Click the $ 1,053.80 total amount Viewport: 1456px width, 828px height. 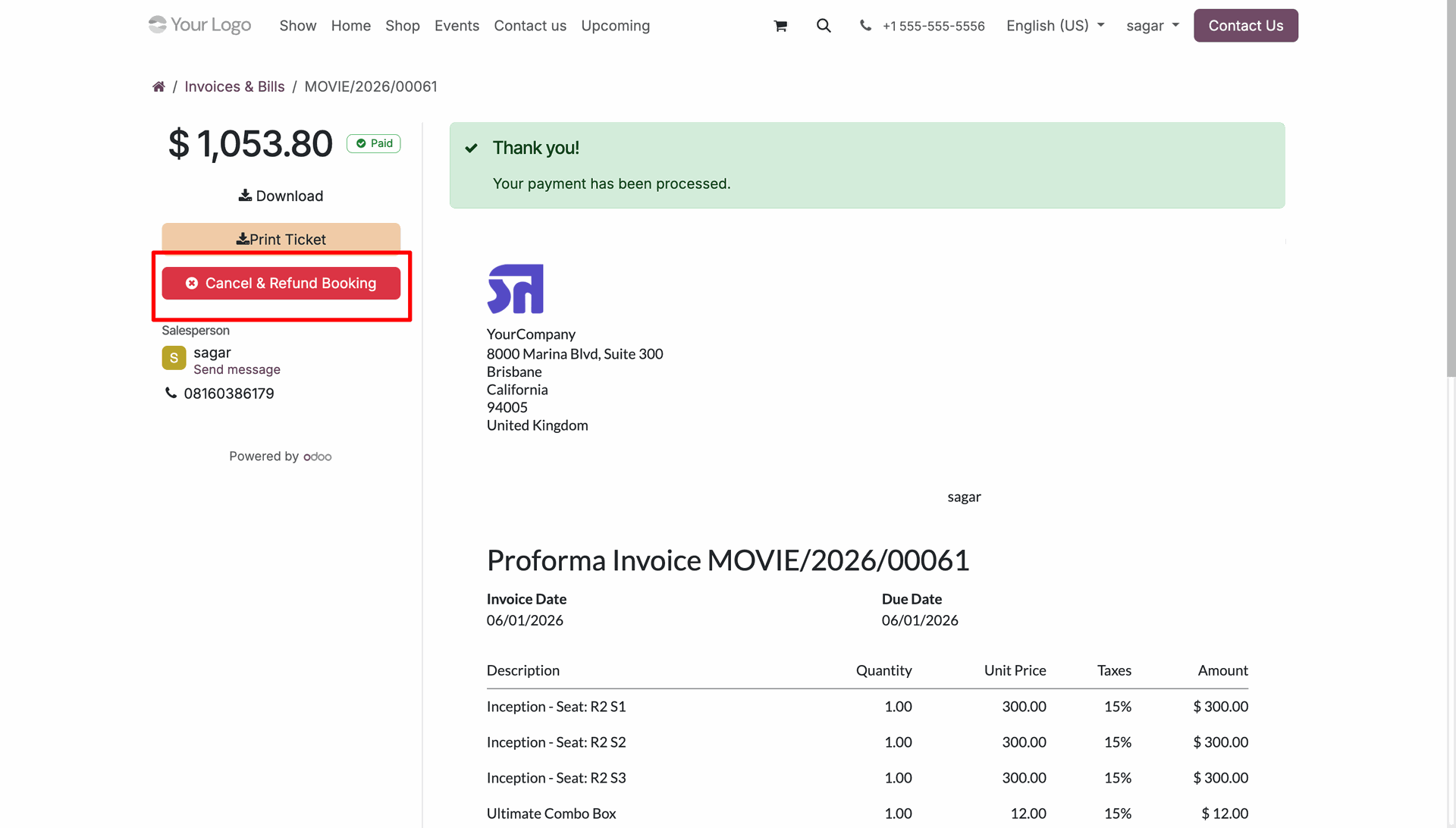coord(250,144)
